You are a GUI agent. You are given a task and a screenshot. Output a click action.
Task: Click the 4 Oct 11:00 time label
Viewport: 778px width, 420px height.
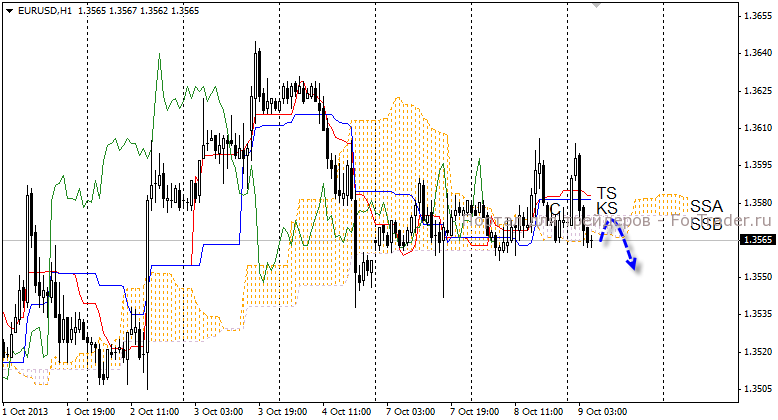(346, 411)
